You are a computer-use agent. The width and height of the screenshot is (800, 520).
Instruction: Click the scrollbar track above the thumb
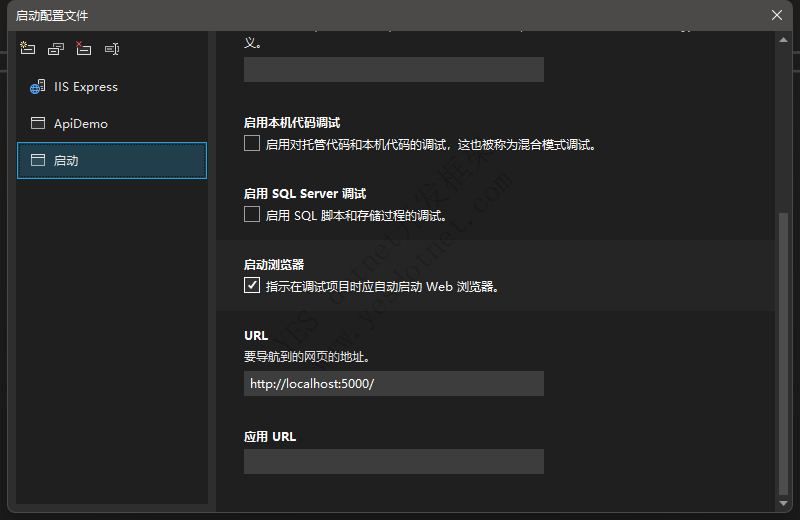pos(783,120)
